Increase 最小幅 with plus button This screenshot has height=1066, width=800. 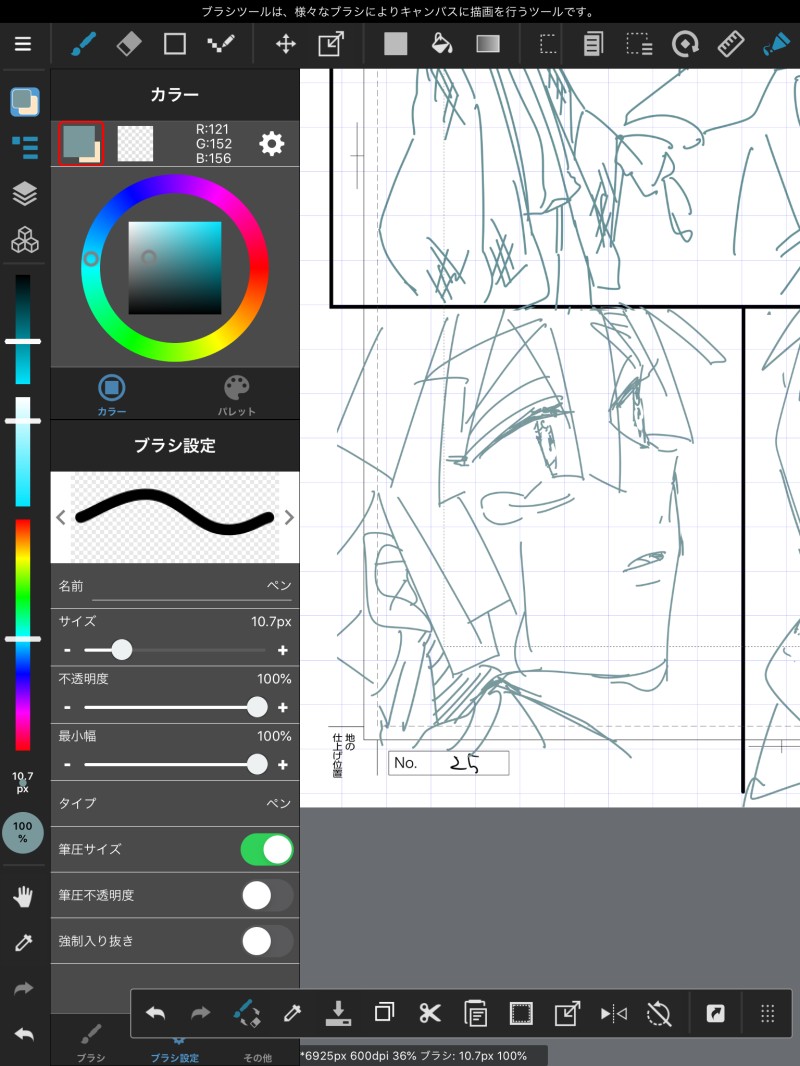tap(283, 765)
